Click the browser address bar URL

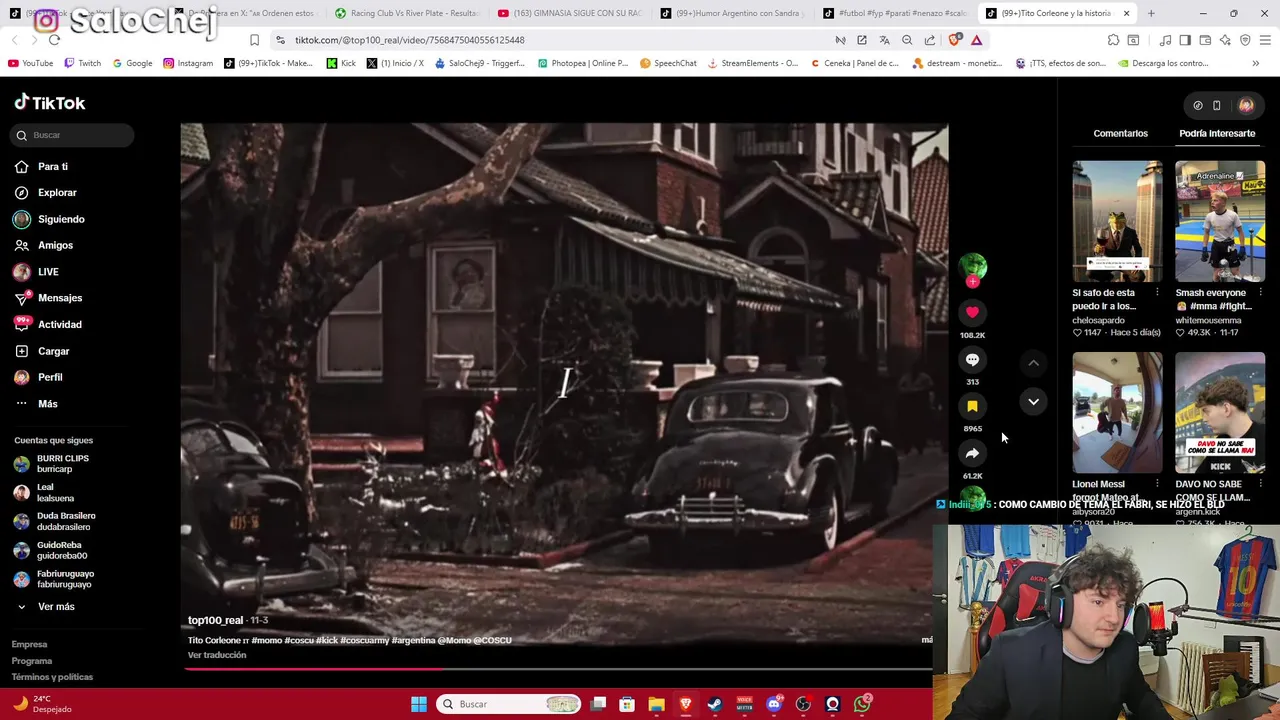(410, 40)
